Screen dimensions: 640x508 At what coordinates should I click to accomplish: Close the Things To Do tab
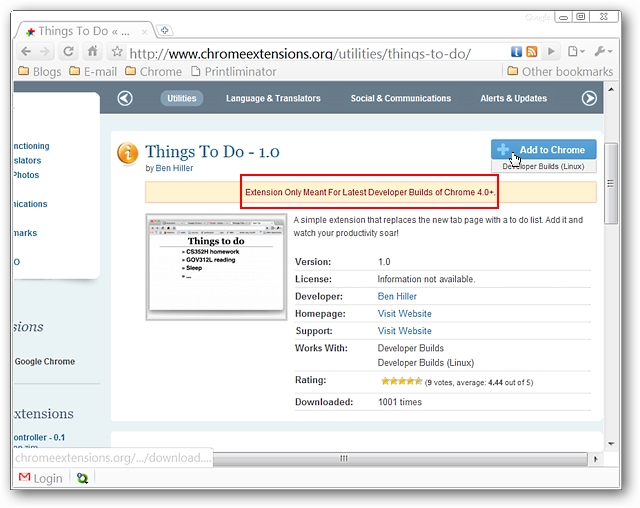tap(144, 32)
